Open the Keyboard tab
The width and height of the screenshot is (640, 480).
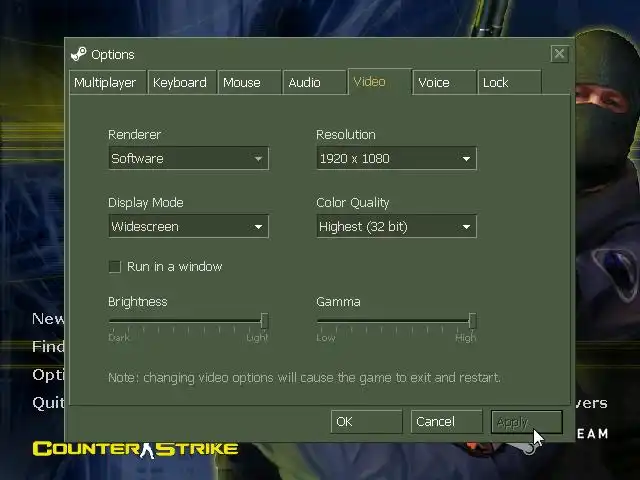[182, 82]
